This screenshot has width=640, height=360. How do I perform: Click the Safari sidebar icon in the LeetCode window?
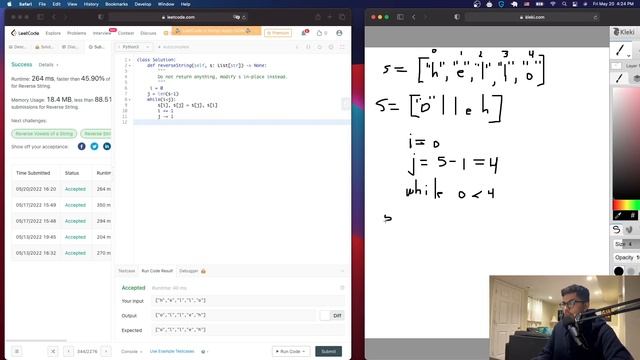click(40, 17)
